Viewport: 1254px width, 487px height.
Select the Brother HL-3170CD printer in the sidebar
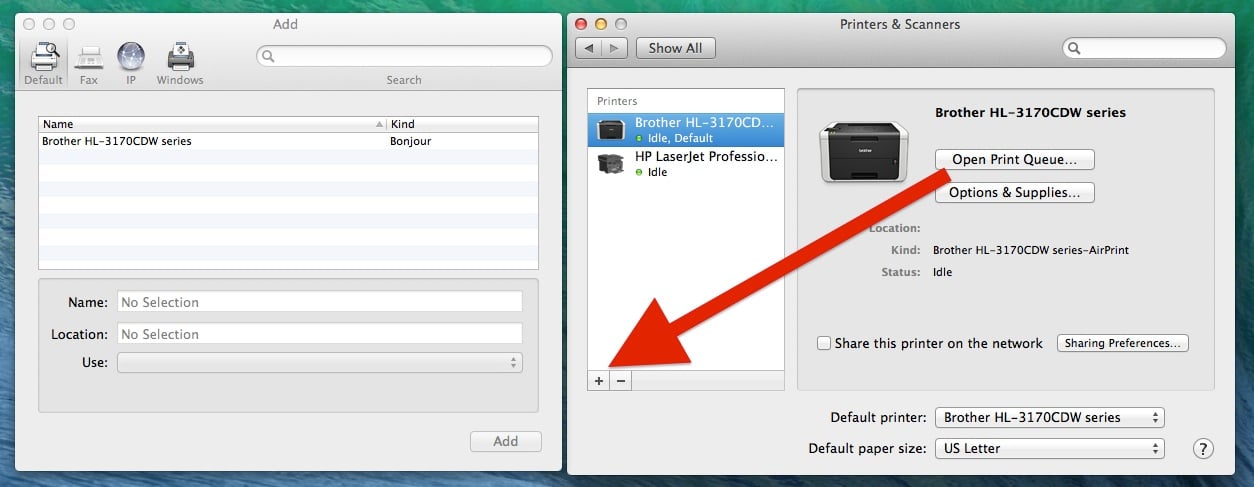pos(686,130)
